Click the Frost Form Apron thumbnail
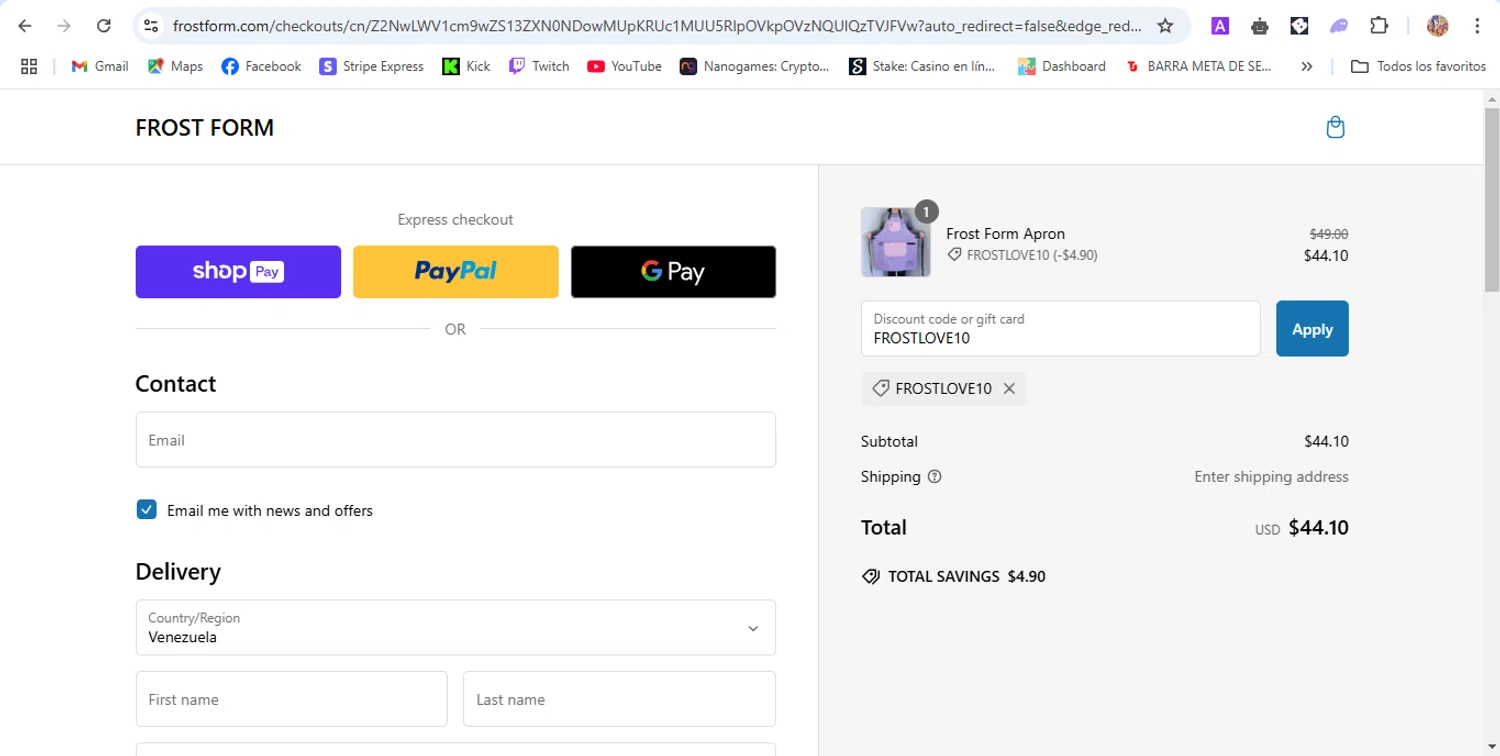The width and height of the screenshot is (1500, 756). coord(896,242)
